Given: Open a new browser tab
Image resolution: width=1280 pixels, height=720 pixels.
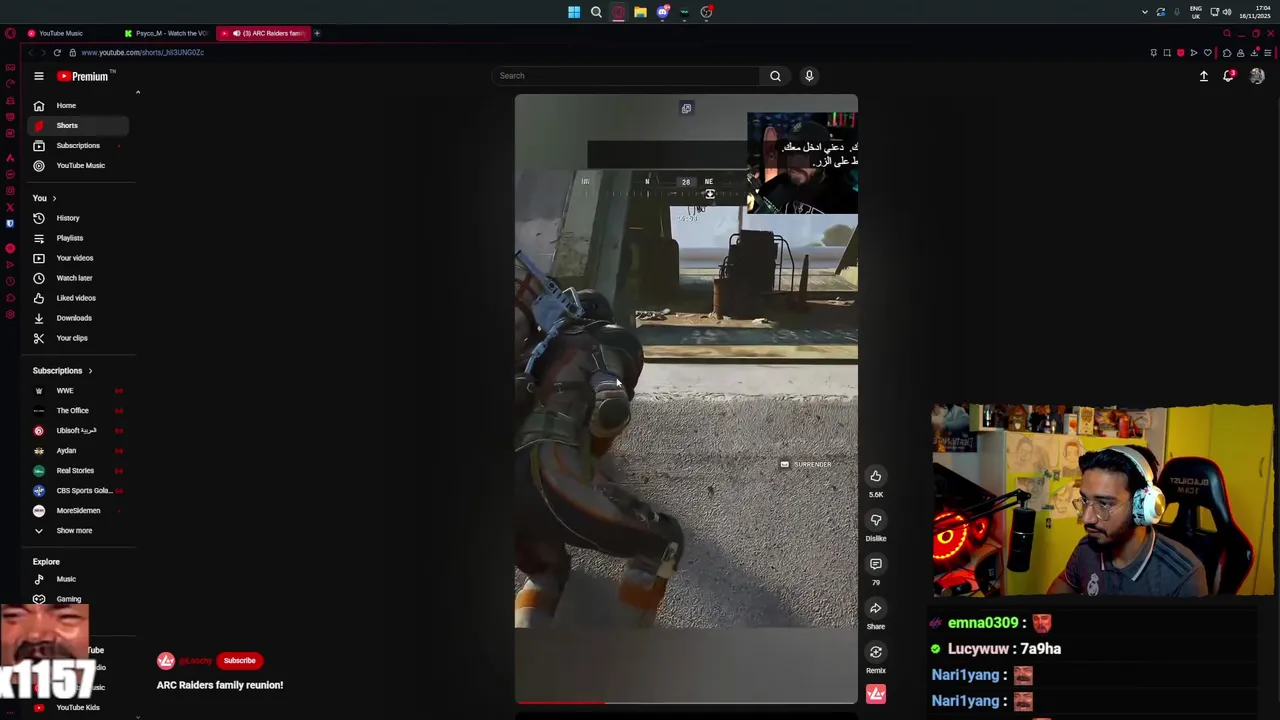Looking at the screenshot, I should 317,33.
